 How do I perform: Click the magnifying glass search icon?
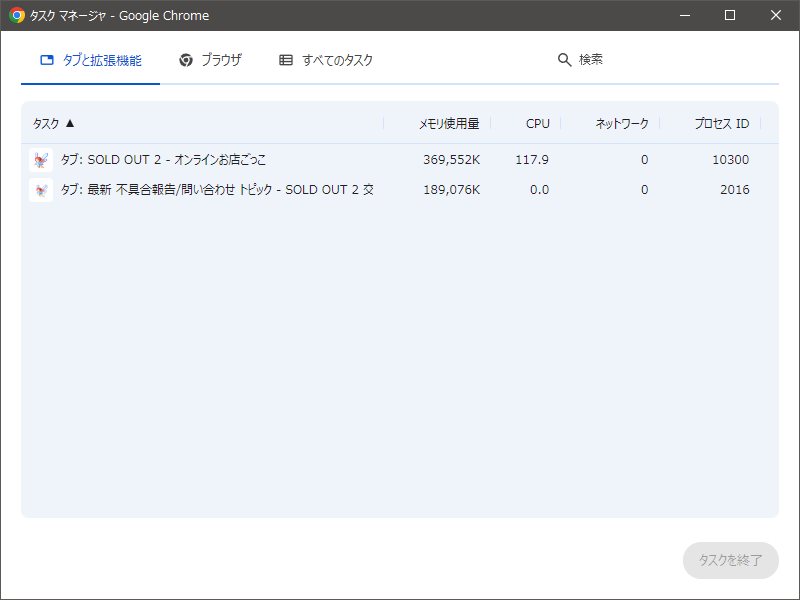click(564, 60)
